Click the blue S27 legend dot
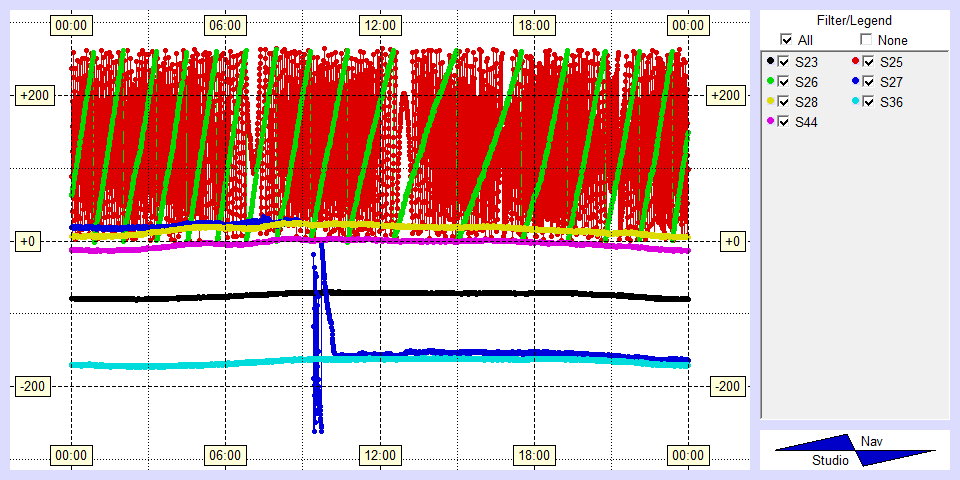960x480 pixels. (855, 82)
